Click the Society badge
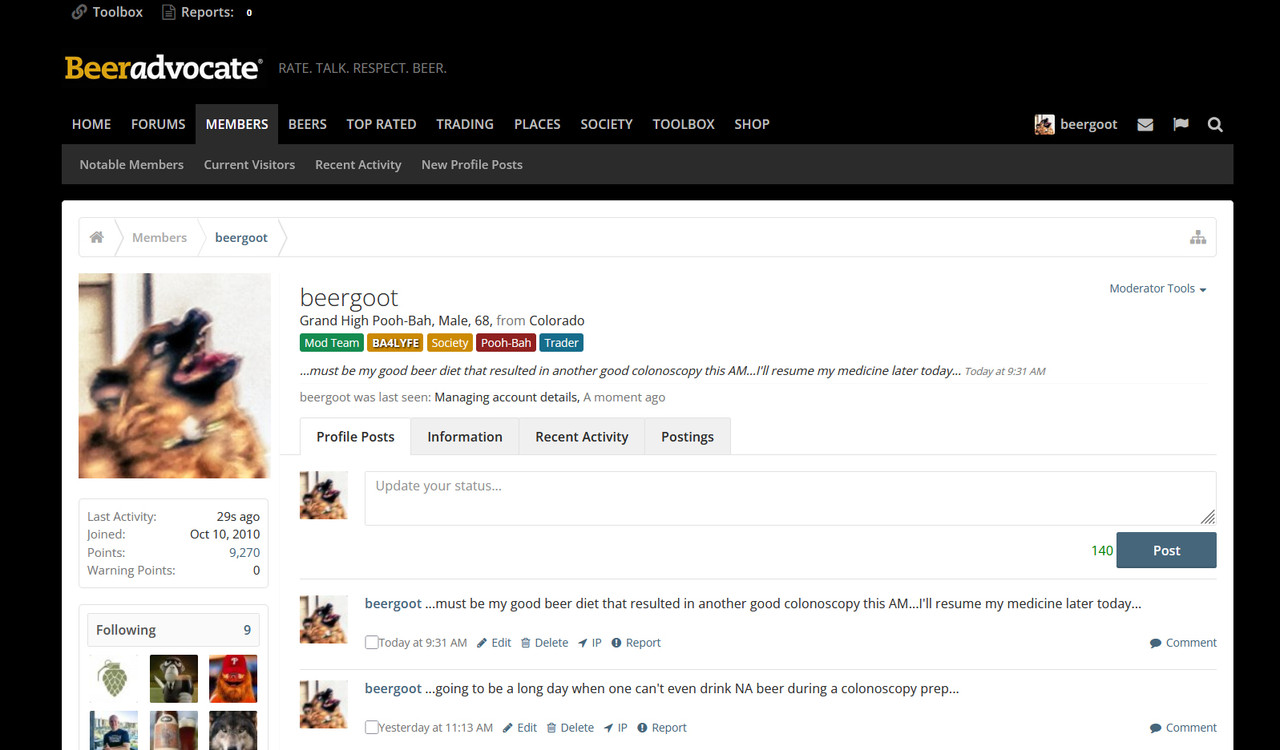1280x750 pixels. point(449,342)
